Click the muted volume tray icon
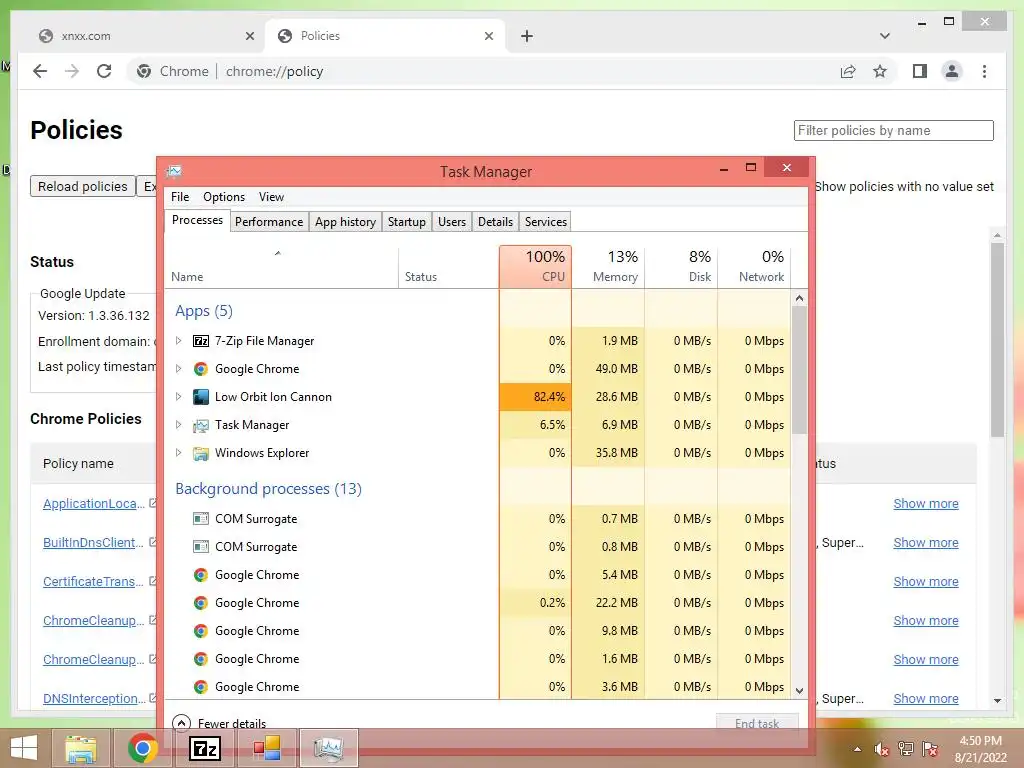The height and width of the screenshot is (768, 1024). click(882, 749)
